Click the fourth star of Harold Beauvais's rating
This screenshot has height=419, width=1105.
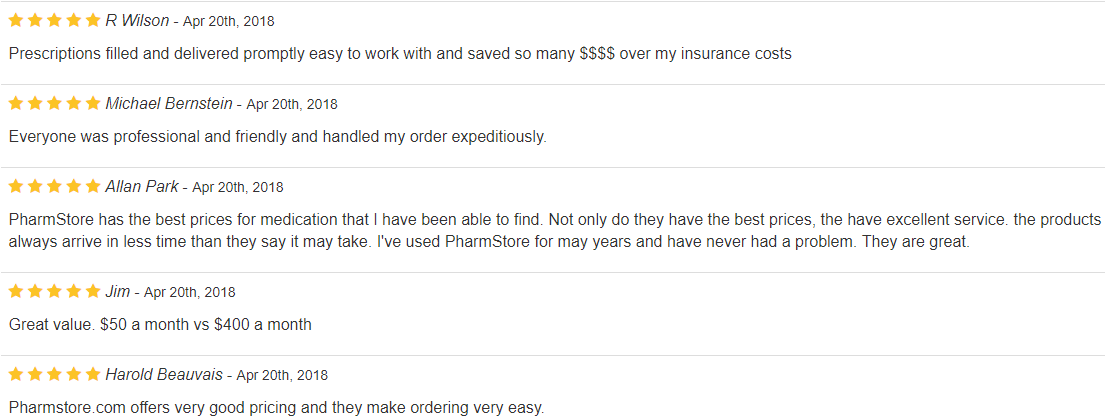(73, 375)
